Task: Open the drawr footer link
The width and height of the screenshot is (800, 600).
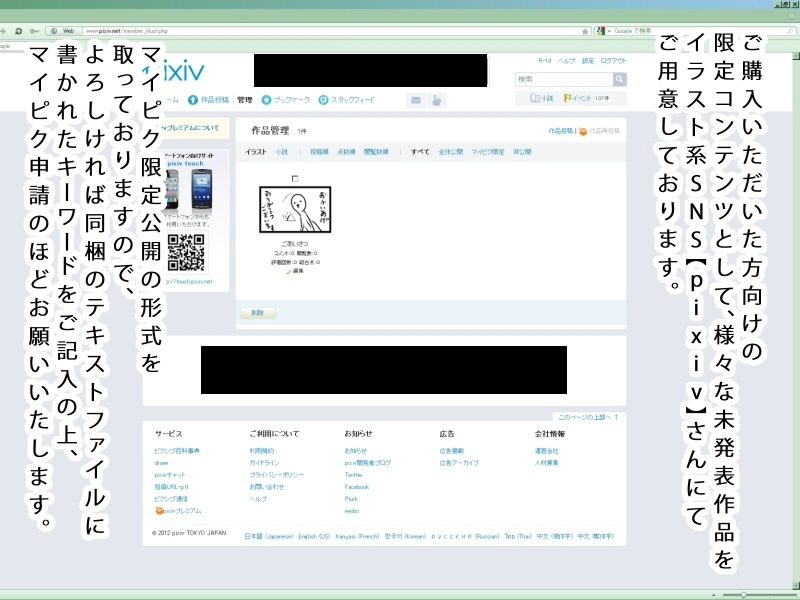Action: 161,463
